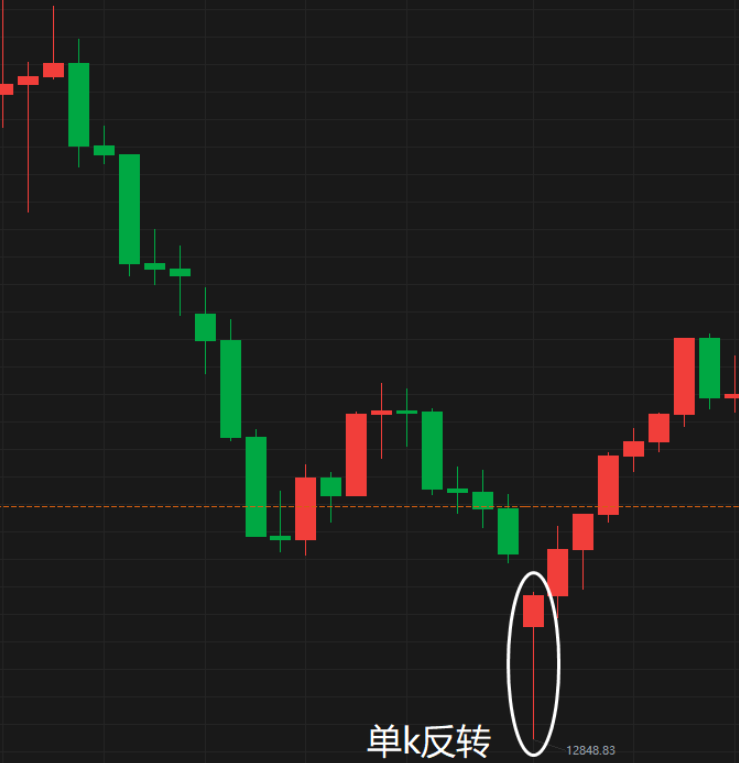Click the tall red candle just before the red doji
The width and height of the screenshot is (739, 763).
(x=356, y=454)
